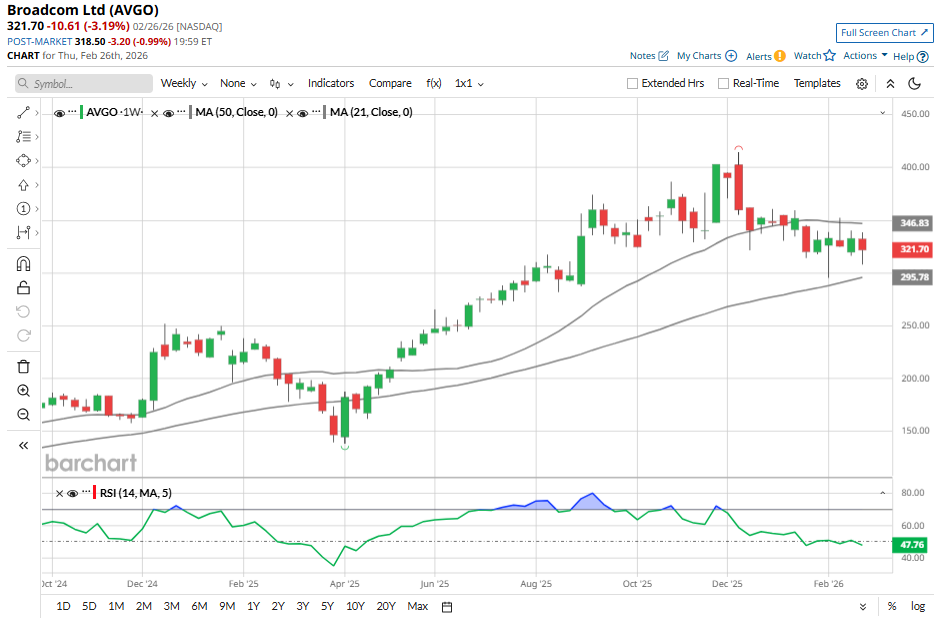Delete drawings with the trash can icon
The image size is (943, 629).
[24, 366]
